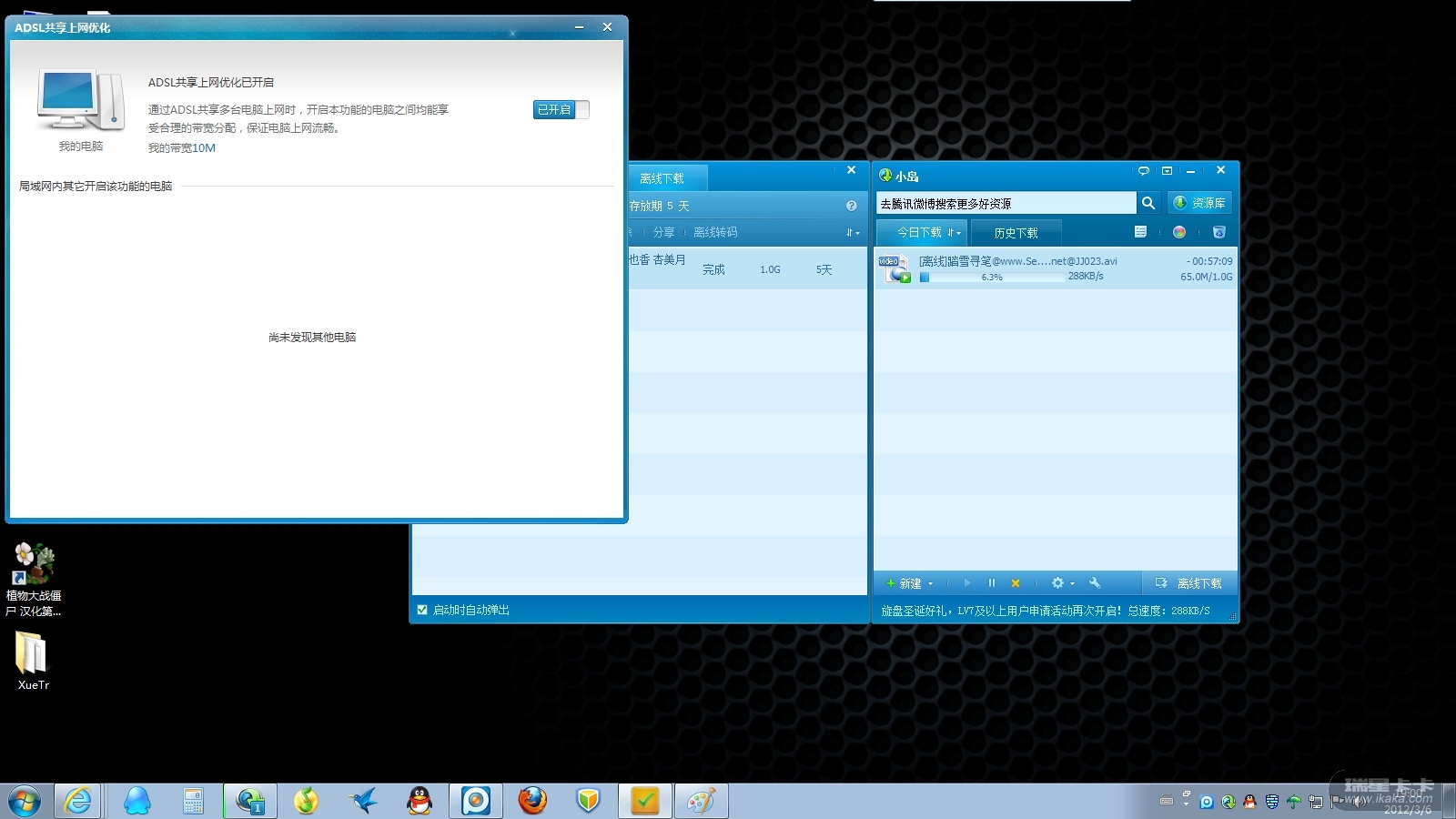The image size is (1456, 819).
Task: Click the search magnifier in 小岛 window
Action: [x=1148, y=203]
